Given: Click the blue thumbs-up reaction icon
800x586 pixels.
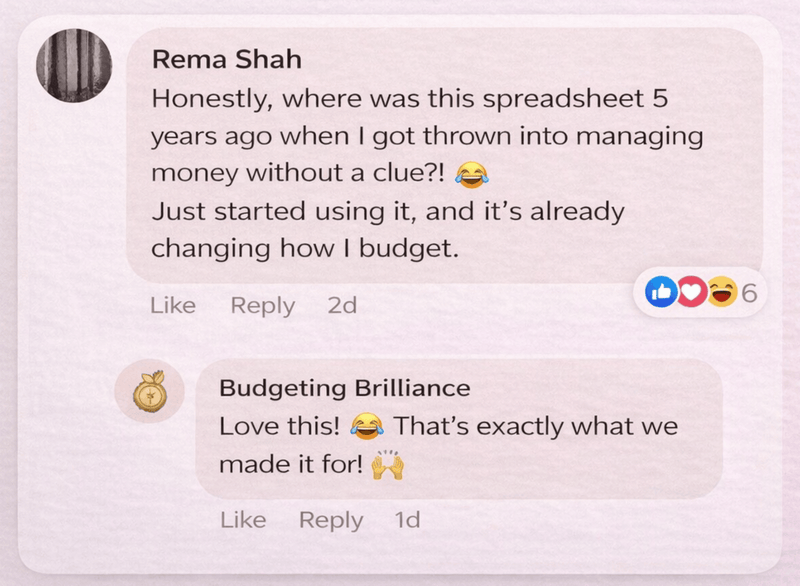Looking at the screenshot, I should [x=662, y=292].
